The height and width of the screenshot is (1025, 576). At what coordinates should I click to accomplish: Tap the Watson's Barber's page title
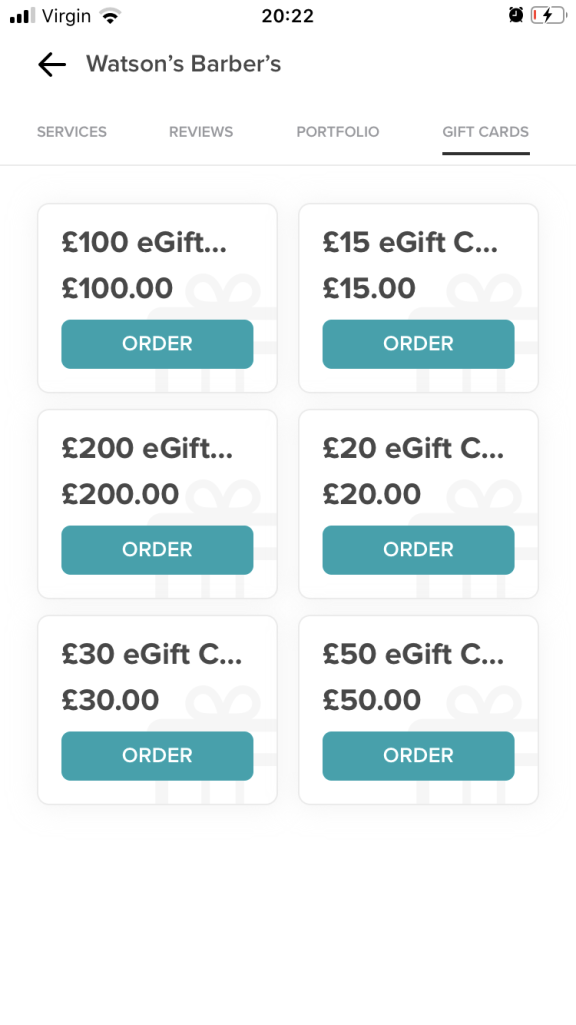pos(184,64)
